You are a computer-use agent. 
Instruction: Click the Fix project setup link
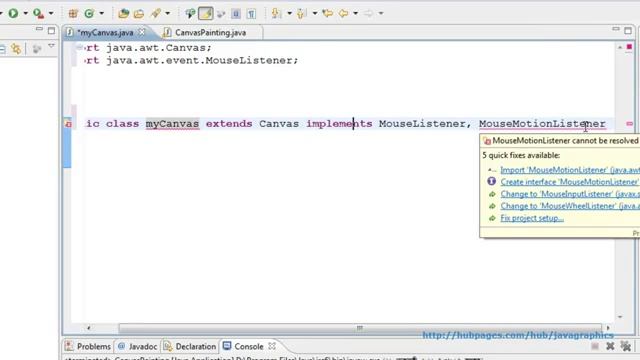coord(532,218)
